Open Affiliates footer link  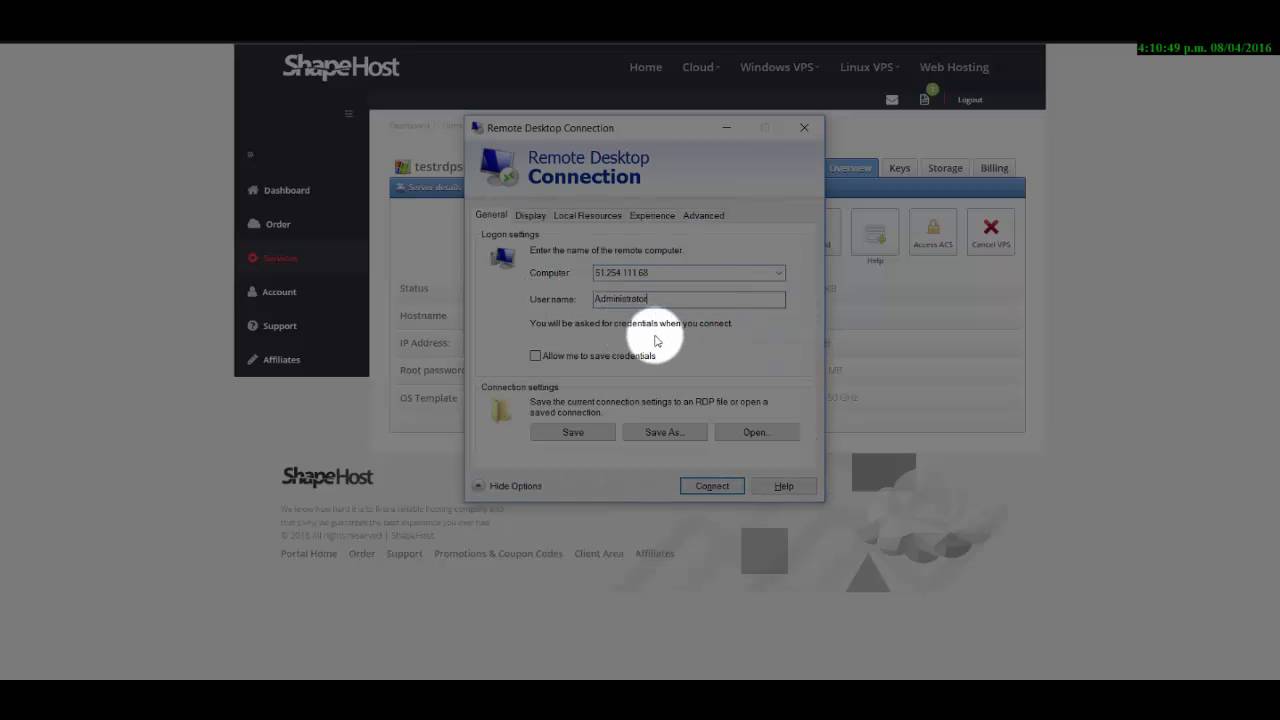pyautogui.click(x=655, y=554)
